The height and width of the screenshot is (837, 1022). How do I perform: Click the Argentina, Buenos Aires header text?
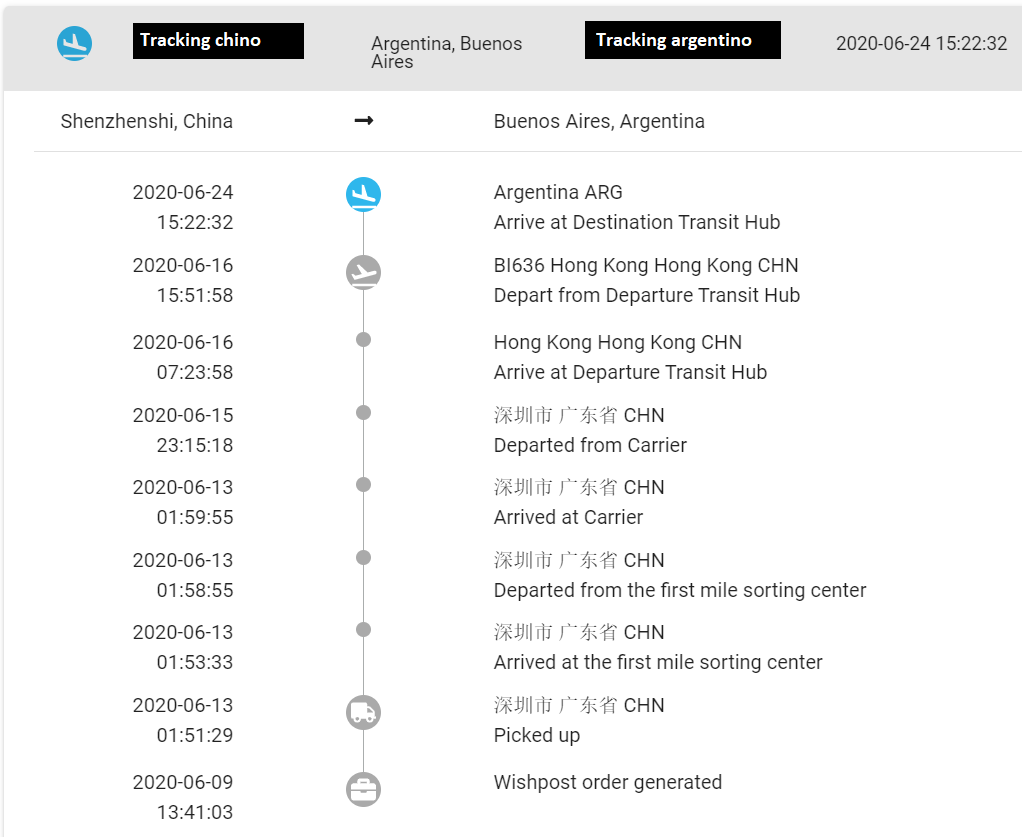tap(446, 53)
